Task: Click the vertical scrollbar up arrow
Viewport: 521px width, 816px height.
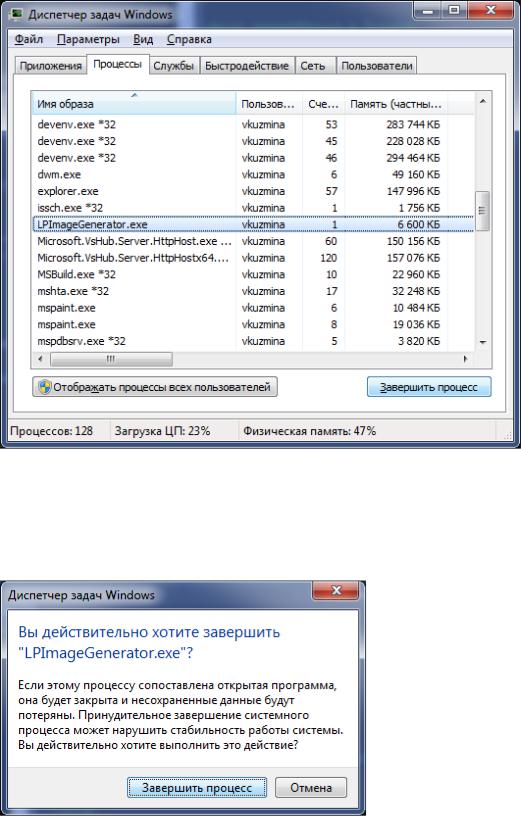Action: pos(482,101)
